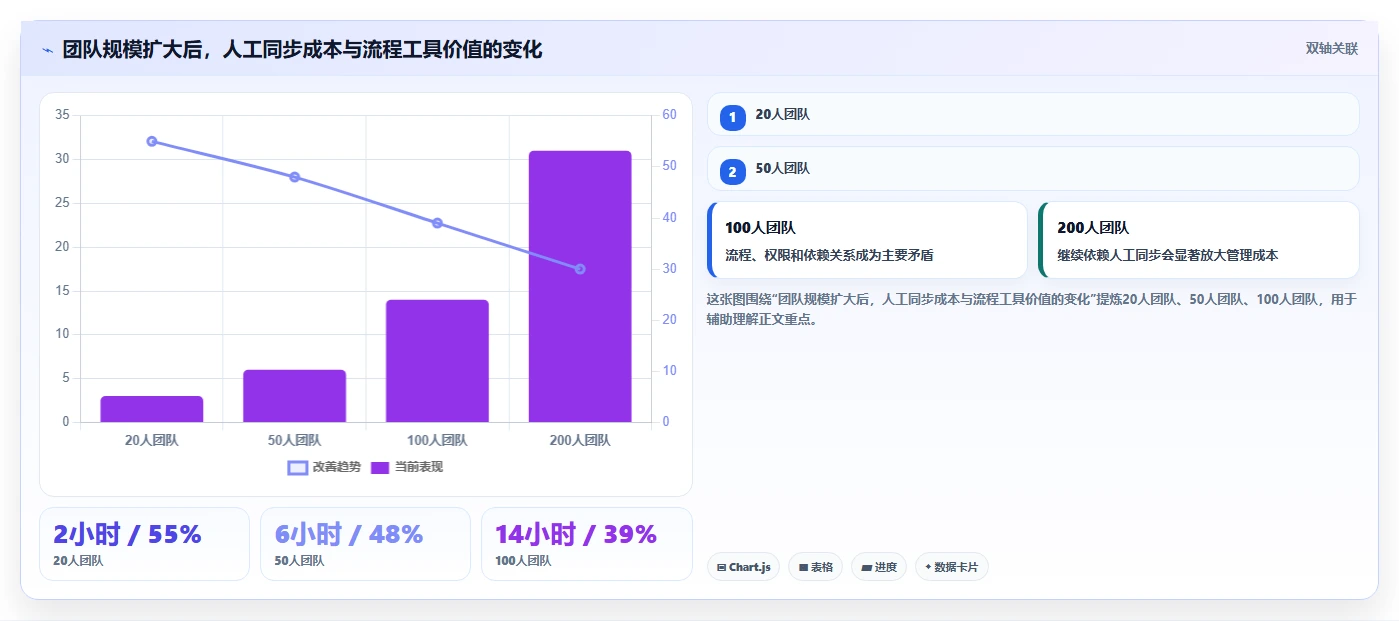Screen dimensions: 1399x621
Task: Click the trend line point above 200人团队
Action: pyautogui.click(x=580, y=269)
